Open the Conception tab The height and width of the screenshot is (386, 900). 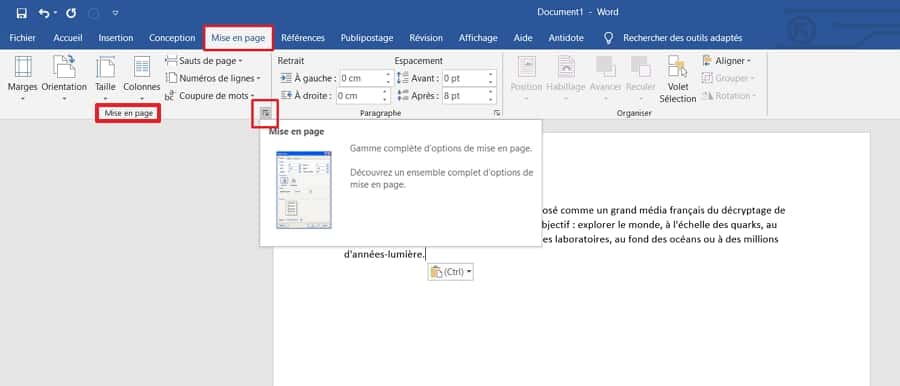pos(172,38)
